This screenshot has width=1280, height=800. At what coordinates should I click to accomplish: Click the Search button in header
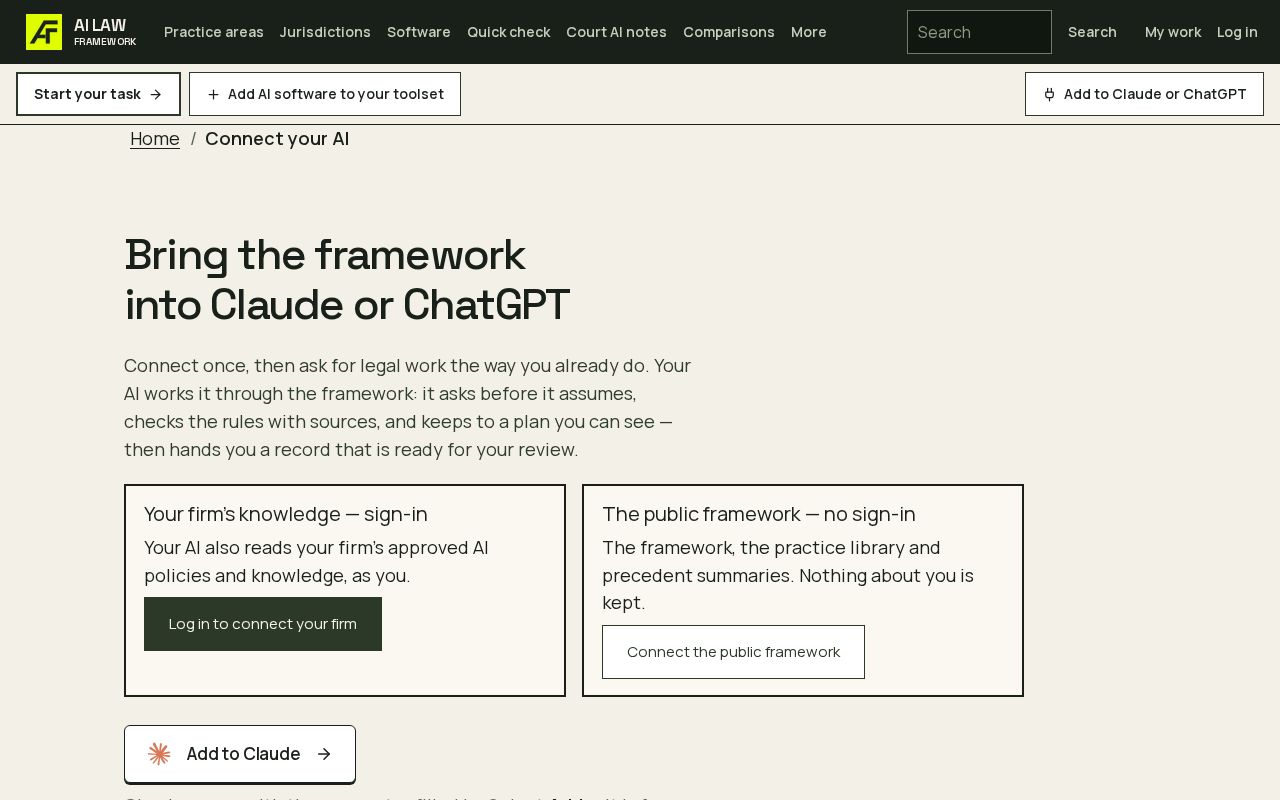coord(1092,32)
